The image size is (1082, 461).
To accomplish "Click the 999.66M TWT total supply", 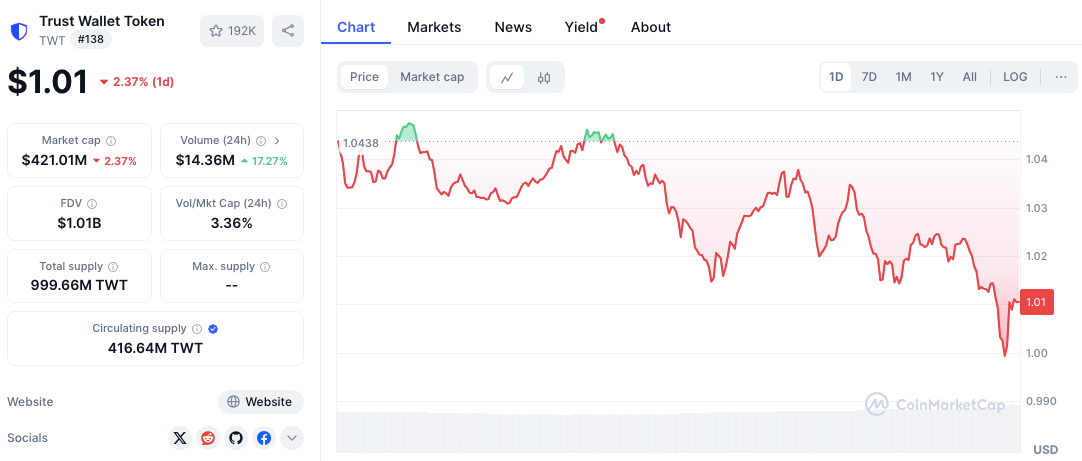I will (79, 285).
